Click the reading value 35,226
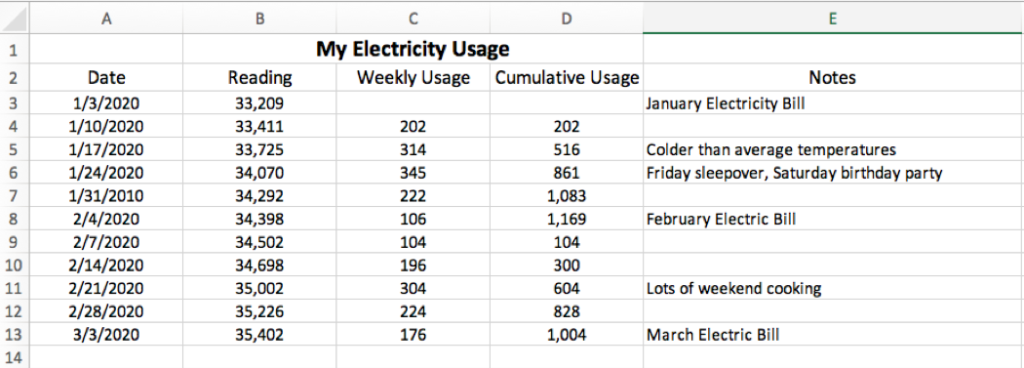 tap(260, 312)
